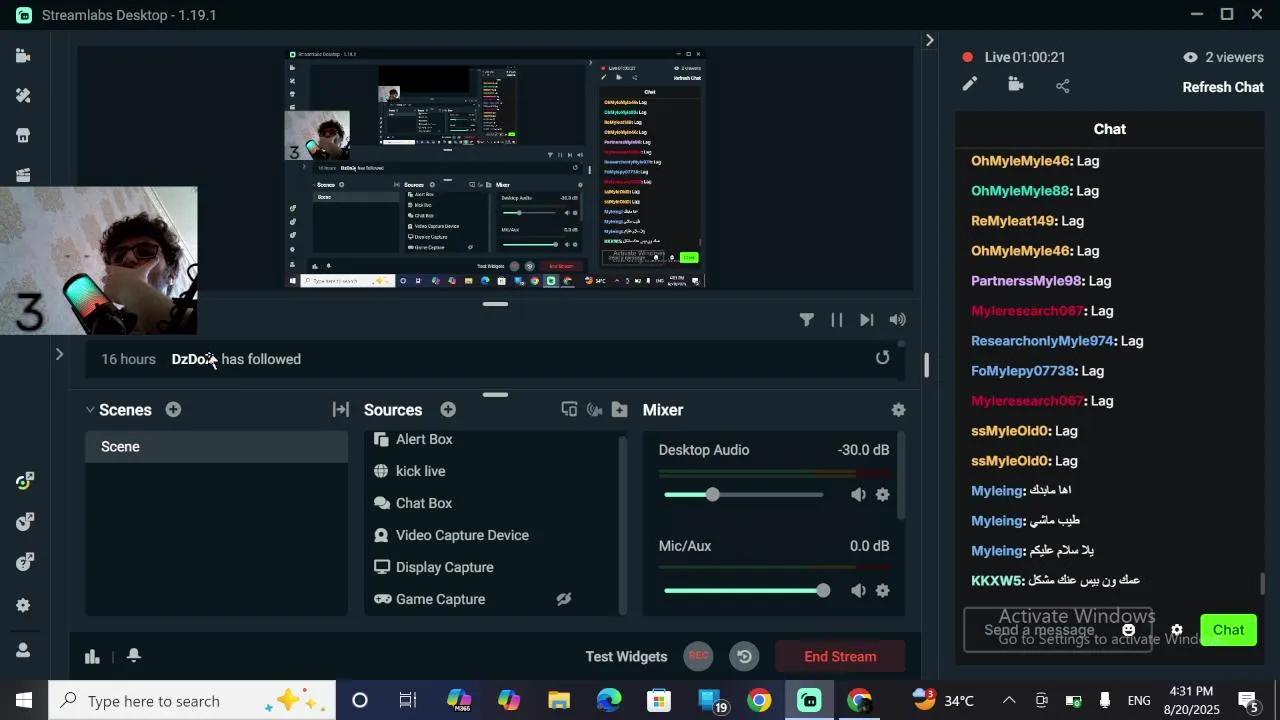Select the Scene item in Scenes list
Viewport: 1280px width, 720px height.
(x=216, y=447)
